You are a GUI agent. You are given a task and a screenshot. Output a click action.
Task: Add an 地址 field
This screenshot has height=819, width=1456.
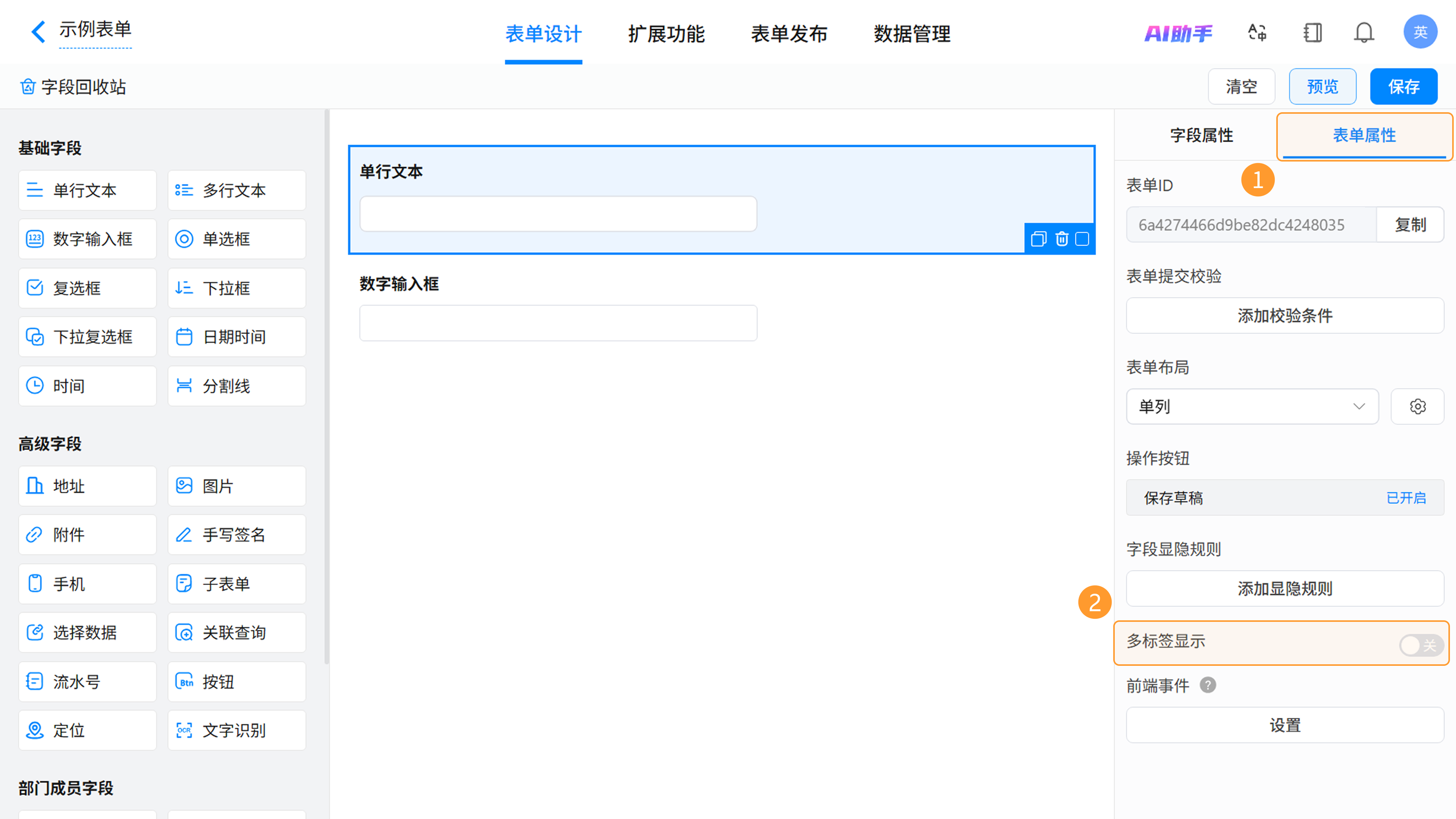pyautogui.click(x=88, y=486)
